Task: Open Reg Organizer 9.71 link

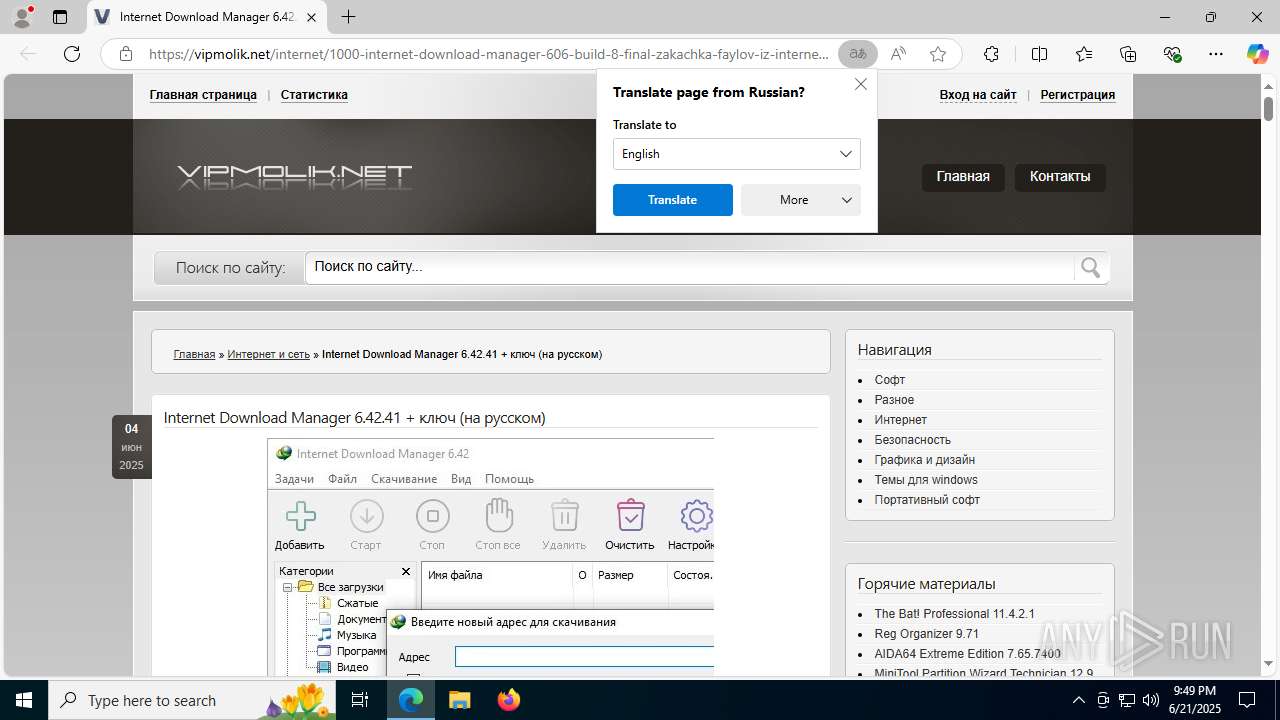Action: 927,634
